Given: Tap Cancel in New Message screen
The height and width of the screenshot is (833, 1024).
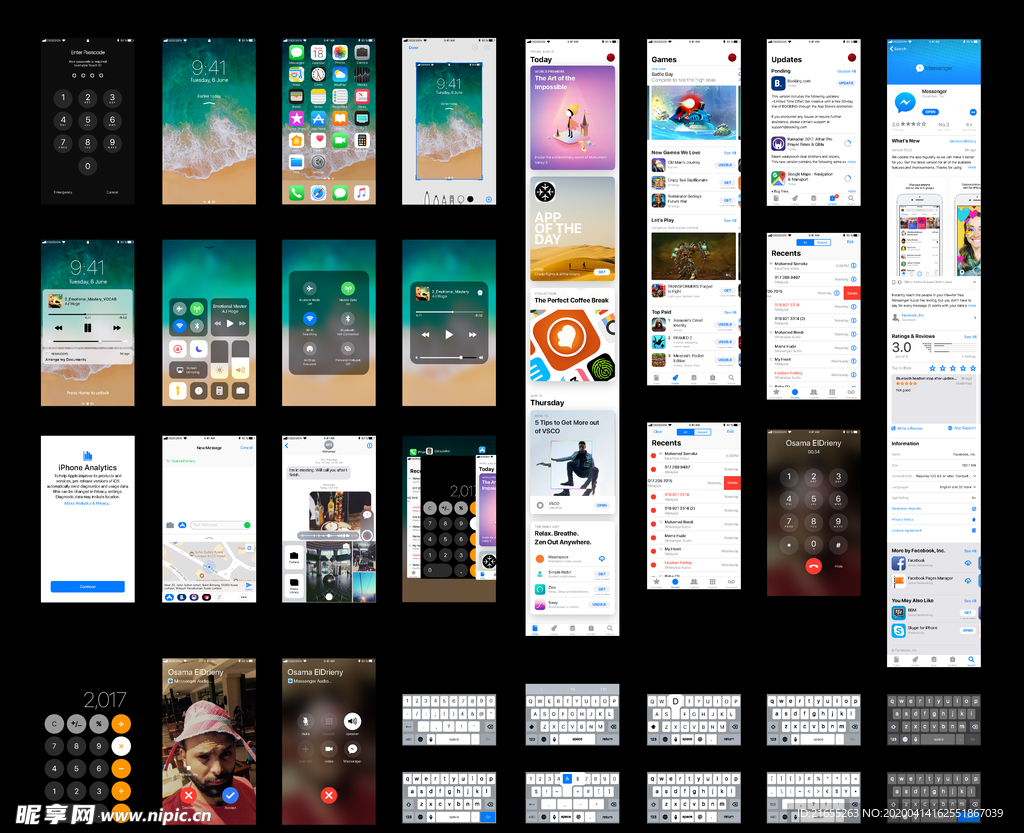Looking at the screenshot, I should coord(246,448).
